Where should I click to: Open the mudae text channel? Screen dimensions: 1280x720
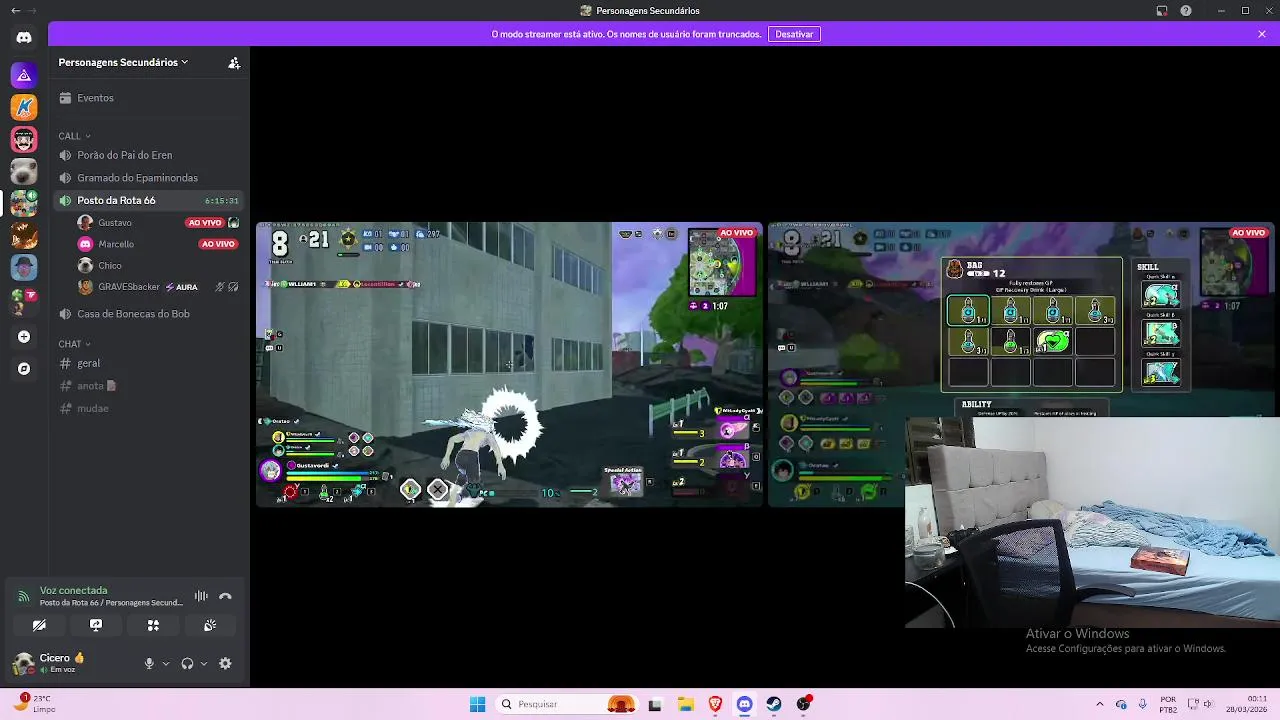(150, 408)
